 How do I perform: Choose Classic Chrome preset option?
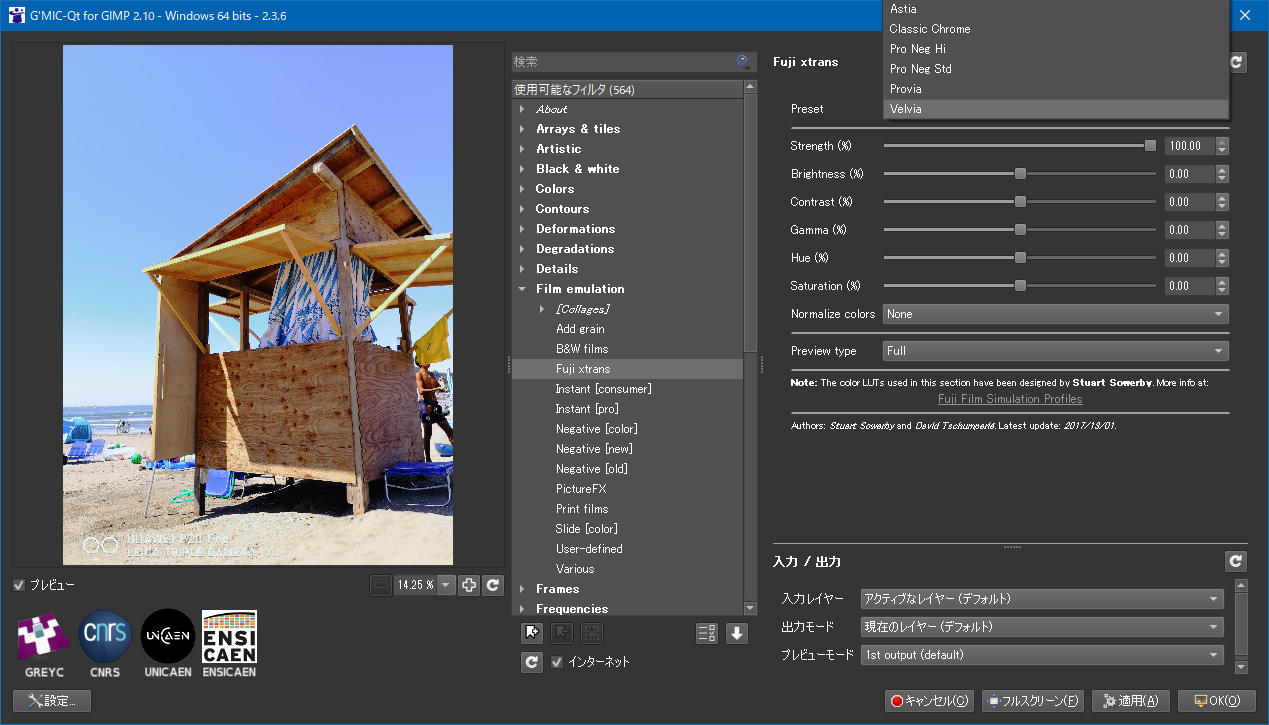pos(1055,29)
